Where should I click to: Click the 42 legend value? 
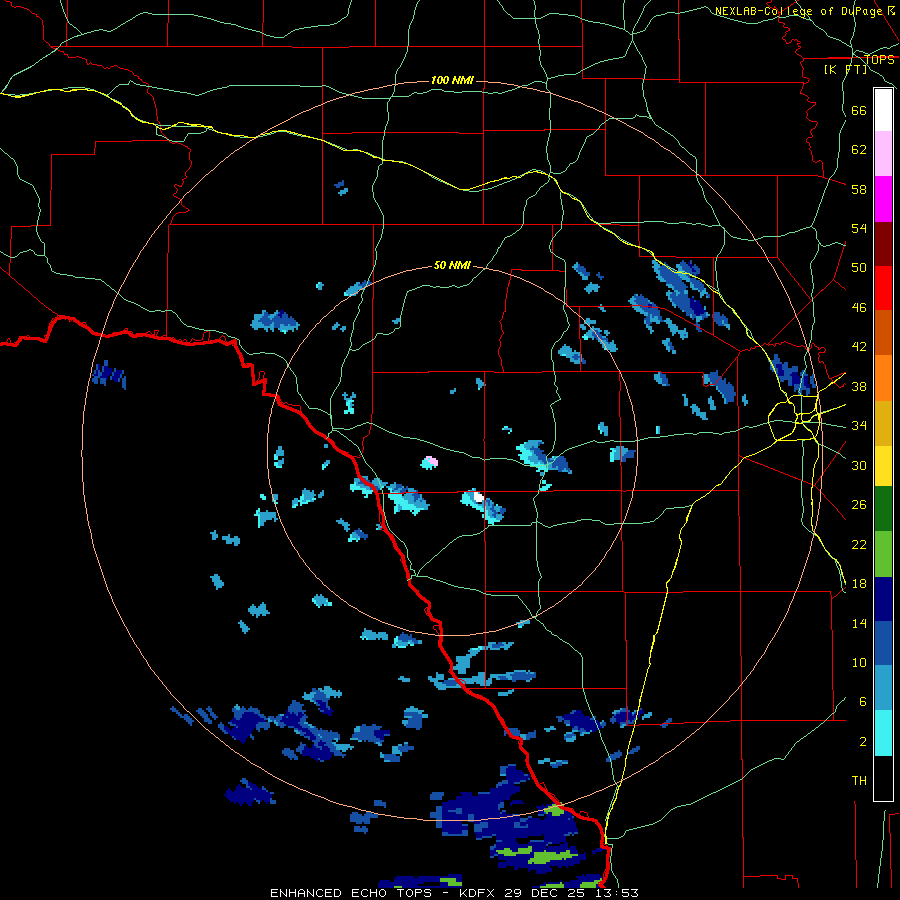click(x=859, y=347)
